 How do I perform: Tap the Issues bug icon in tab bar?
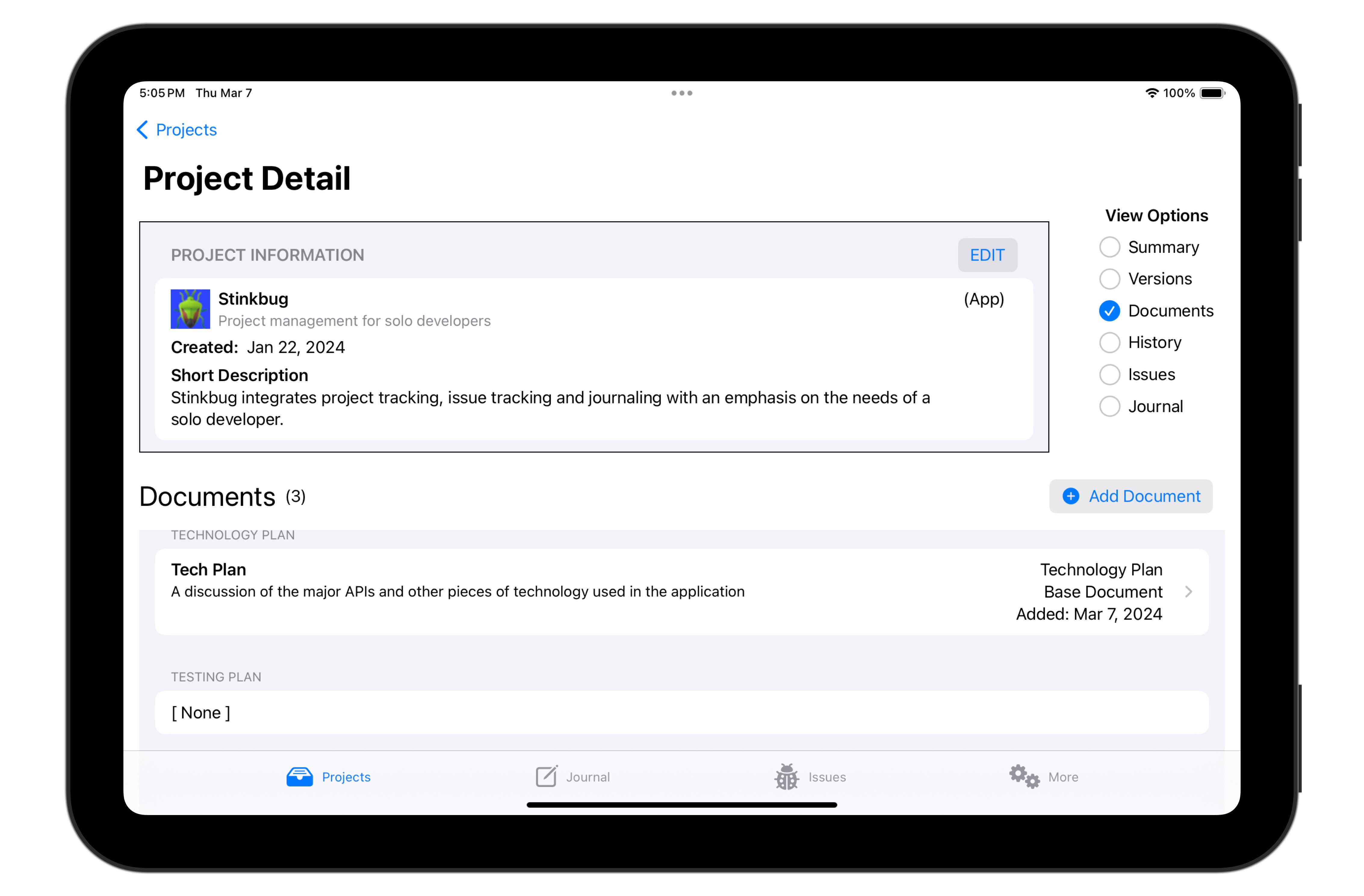point(786,777)
